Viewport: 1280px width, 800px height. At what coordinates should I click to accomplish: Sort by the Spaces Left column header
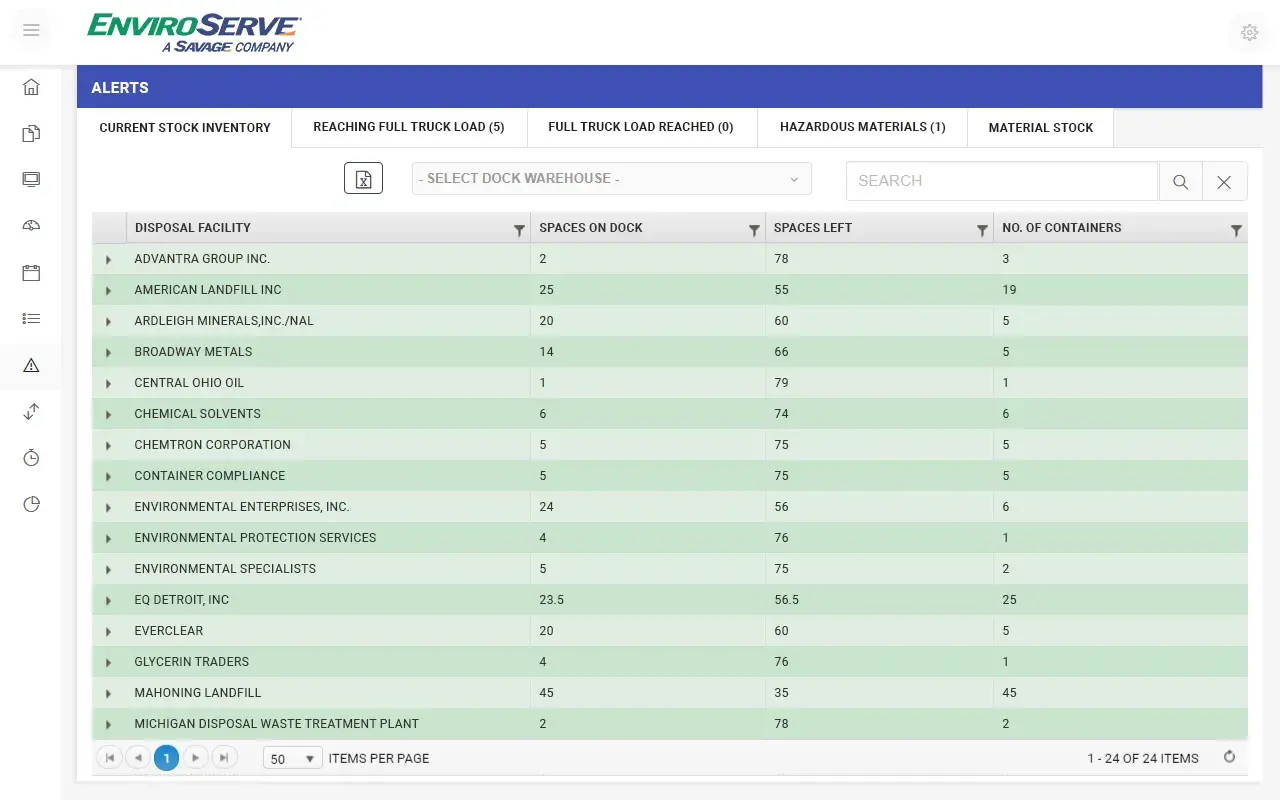(x=812, y=228)
